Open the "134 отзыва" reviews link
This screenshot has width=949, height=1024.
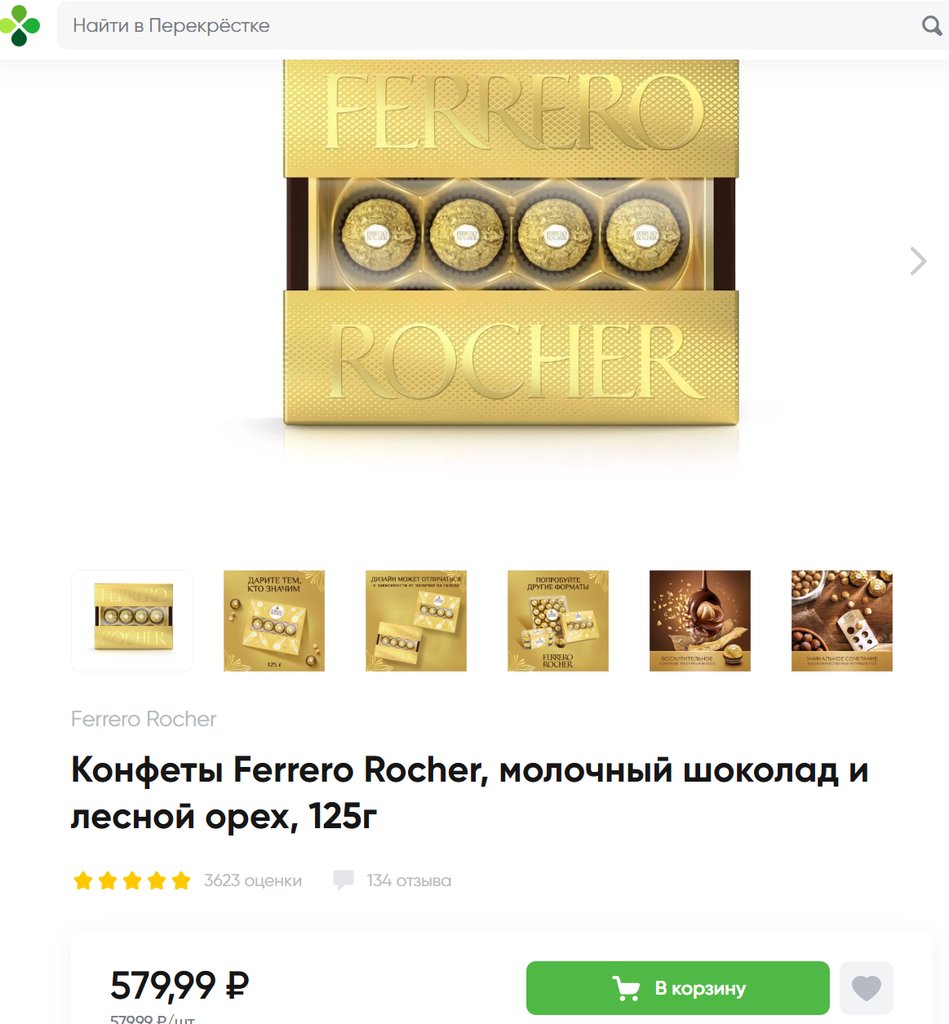click(409, 880)
